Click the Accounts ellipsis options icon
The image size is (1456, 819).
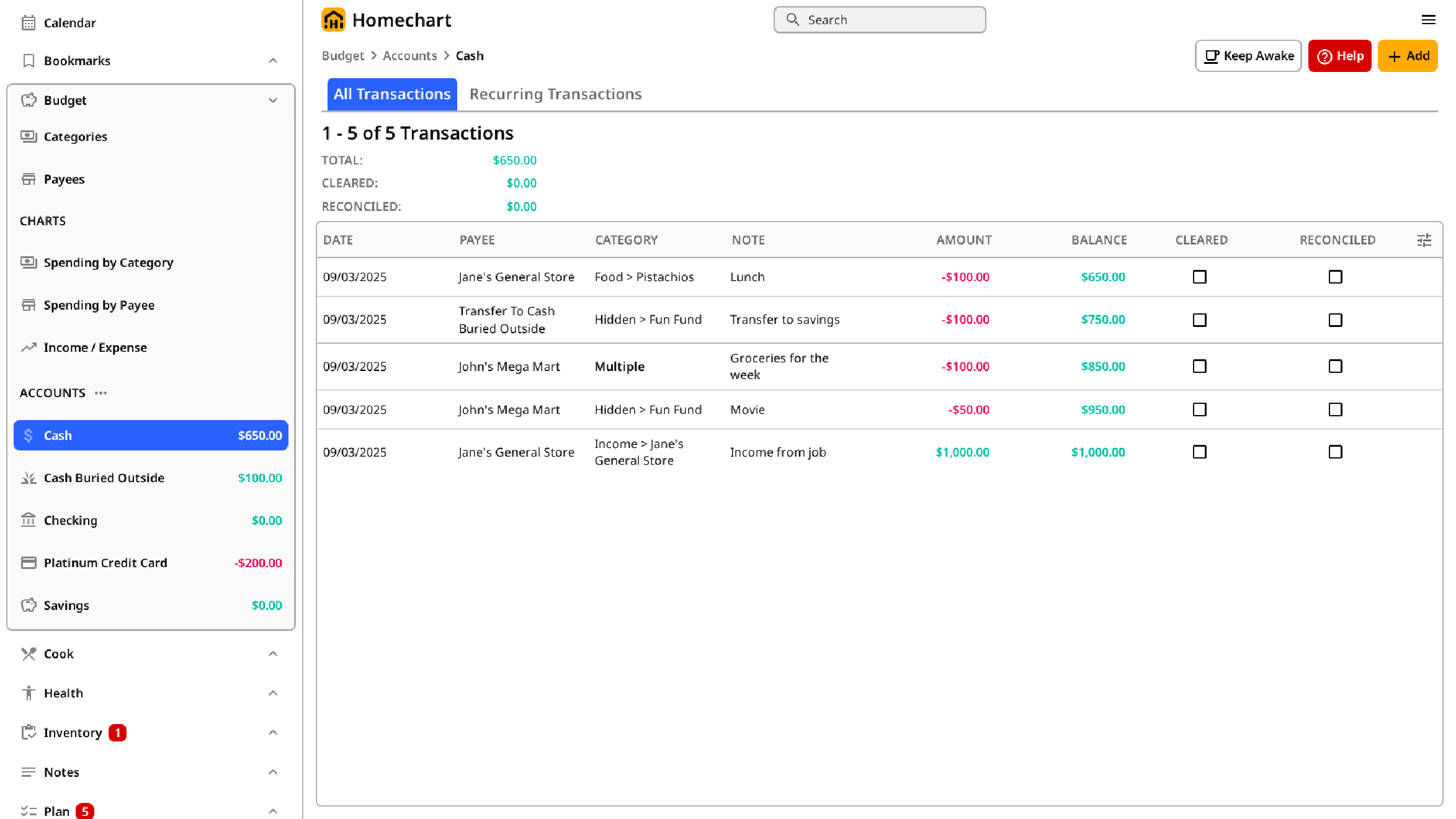(x=100, y=393)
